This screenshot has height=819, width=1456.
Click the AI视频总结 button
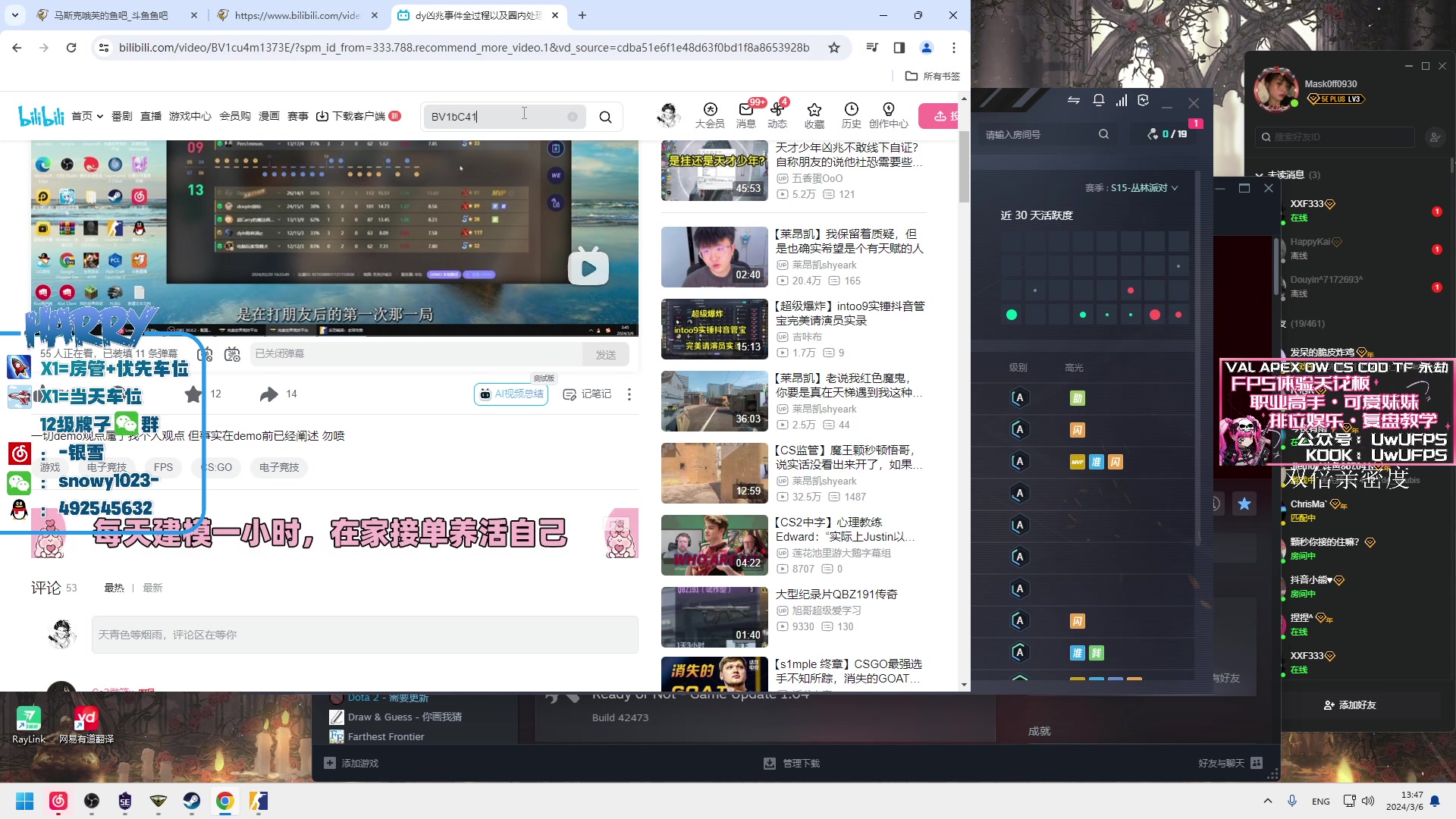coord(511,394)
